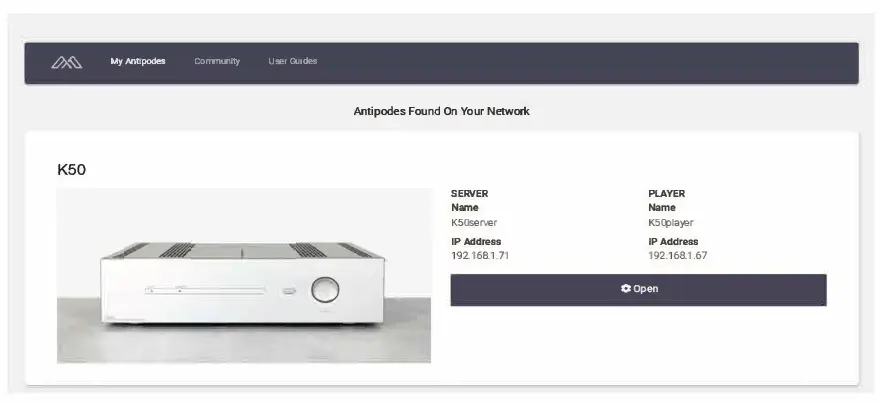The image size is (880, 403).
Task: Open the Community menu item
Action: click(x=217, y=61)
